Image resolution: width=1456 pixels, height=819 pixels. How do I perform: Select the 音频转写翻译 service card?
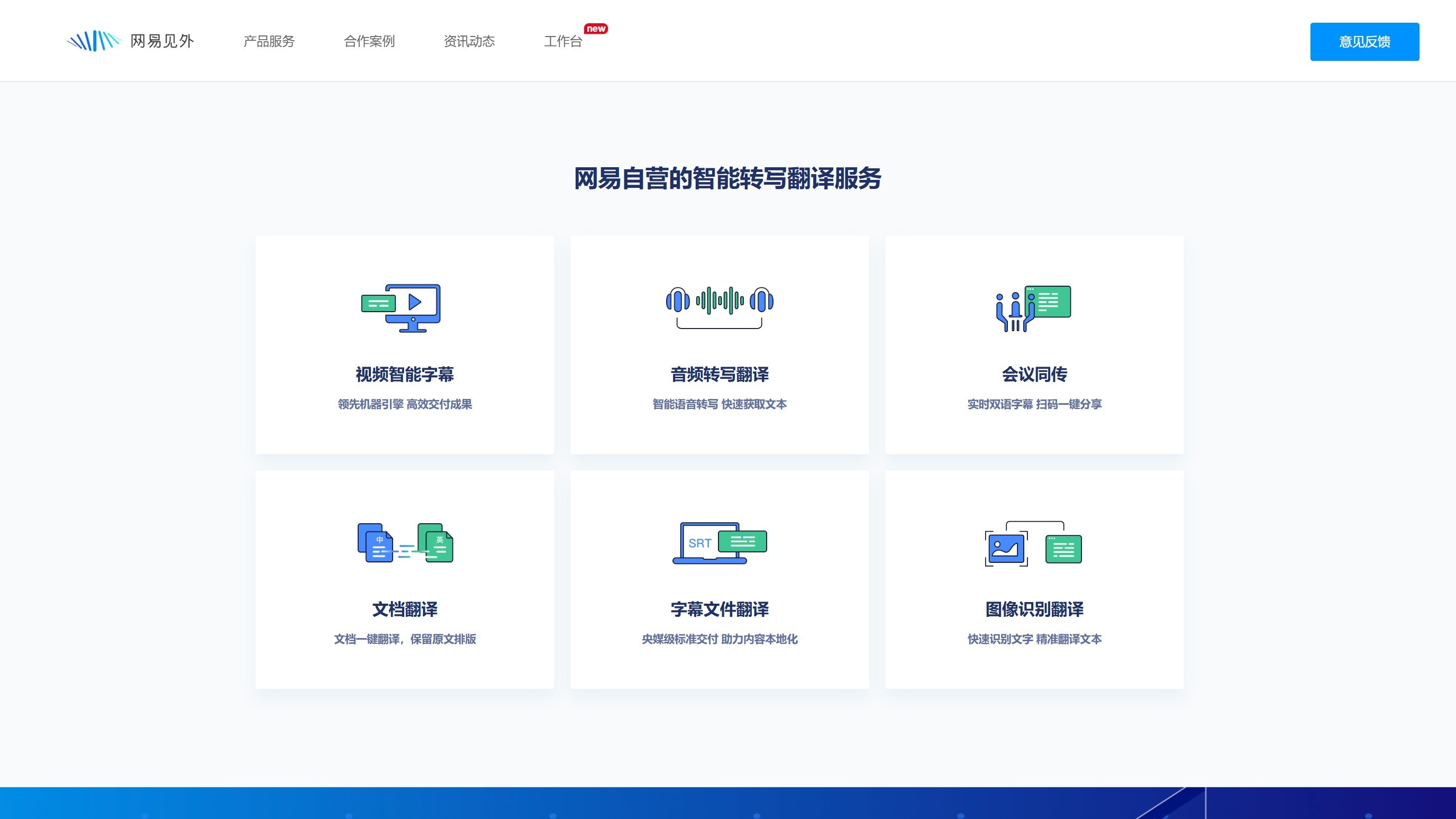click(720, 345)
